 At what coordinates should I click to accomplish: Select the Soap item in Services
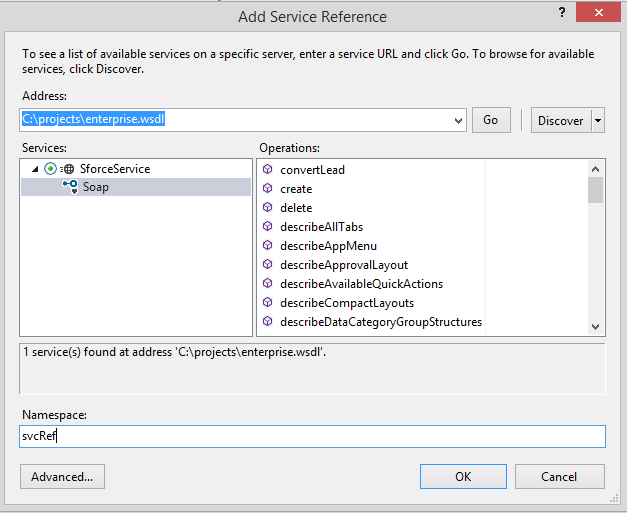(x=96, y=187)
